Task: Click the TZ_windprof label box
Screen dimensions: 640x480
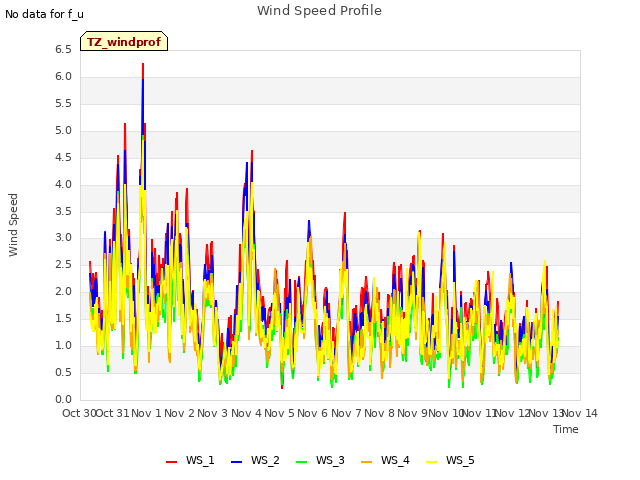Action: click(124, 41)
